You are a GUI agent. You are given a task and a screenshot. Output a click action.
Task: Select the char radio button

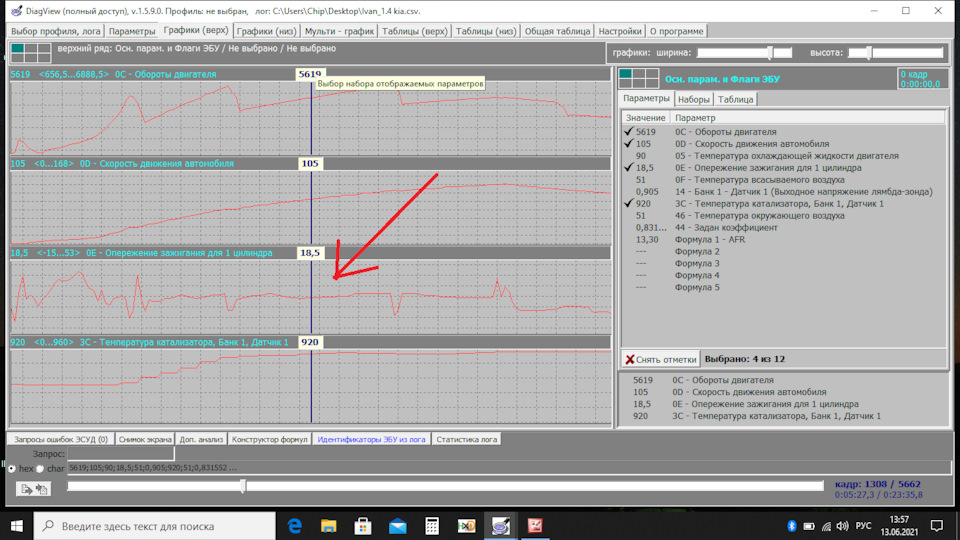(40, 468)
